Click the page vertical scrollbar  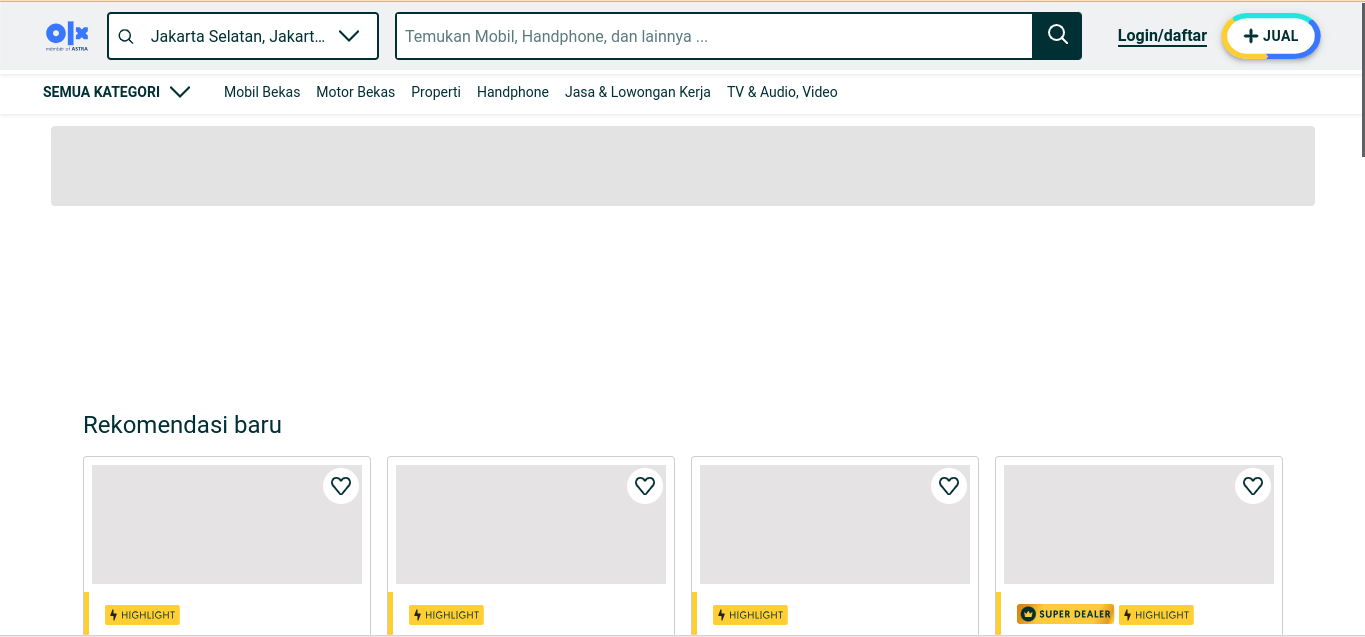pyautogui.click(x=1361, y=80)
